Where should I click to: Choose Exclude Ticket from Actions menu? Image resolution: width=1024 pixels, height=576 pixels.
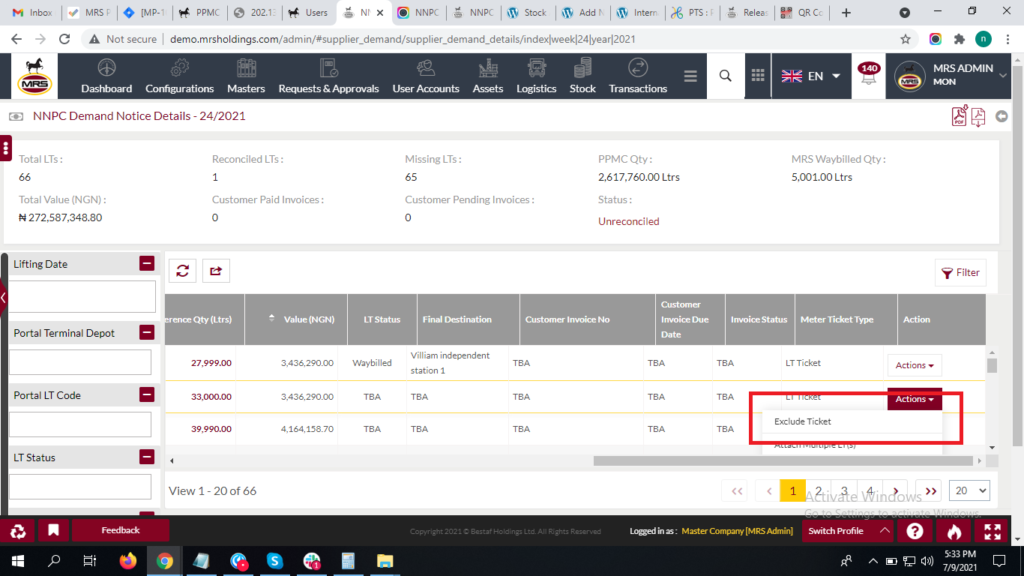pyautogui.click(x=803, y=421)
